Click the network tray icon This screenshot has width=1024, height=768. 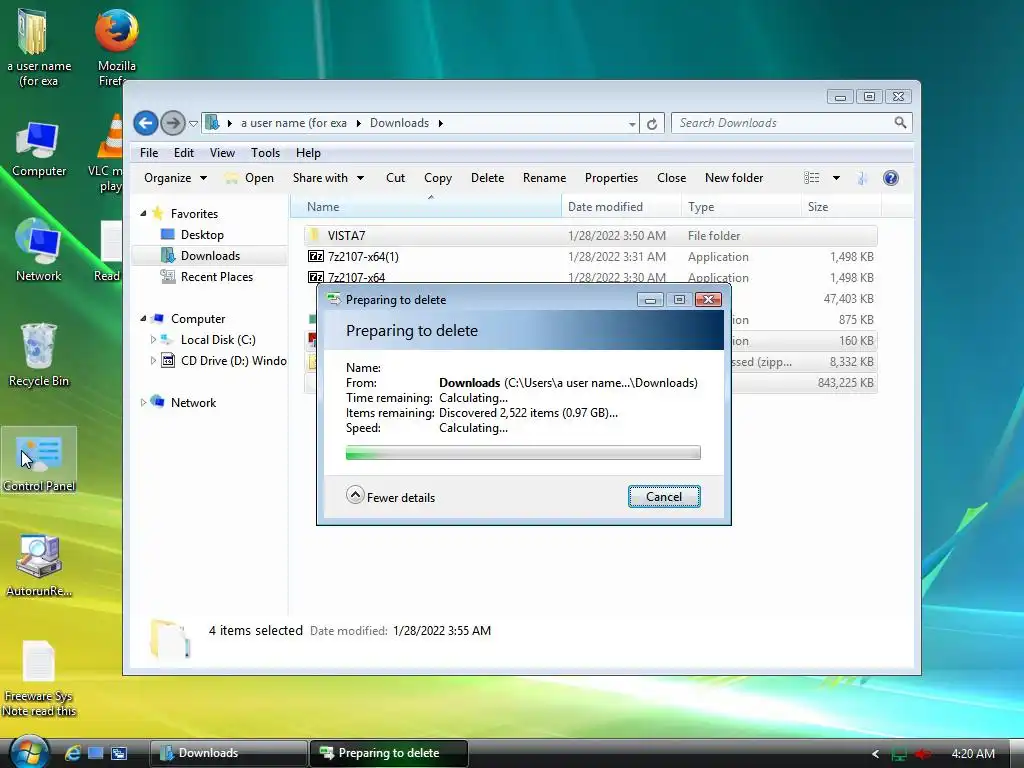[x=899, y=754]
